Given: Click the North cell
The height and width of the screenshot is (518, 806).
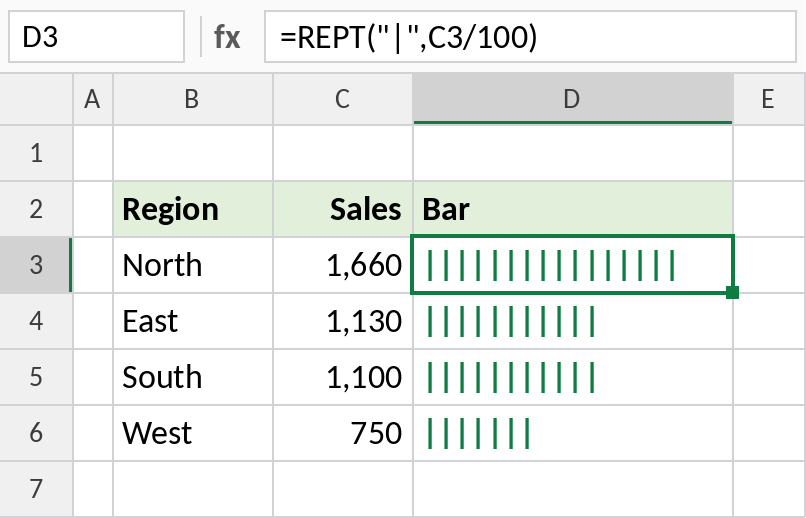Looking at the screenshot, I should [x=193, y=265].
